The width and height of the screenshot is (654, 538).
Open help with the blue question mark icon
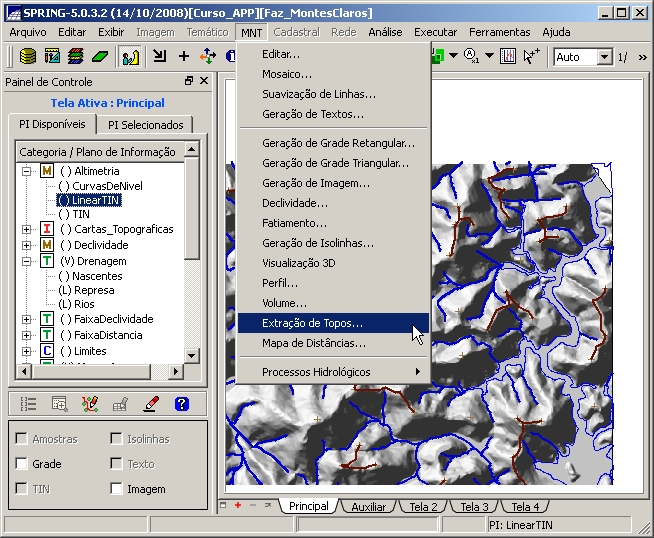[x=181, y=404]
